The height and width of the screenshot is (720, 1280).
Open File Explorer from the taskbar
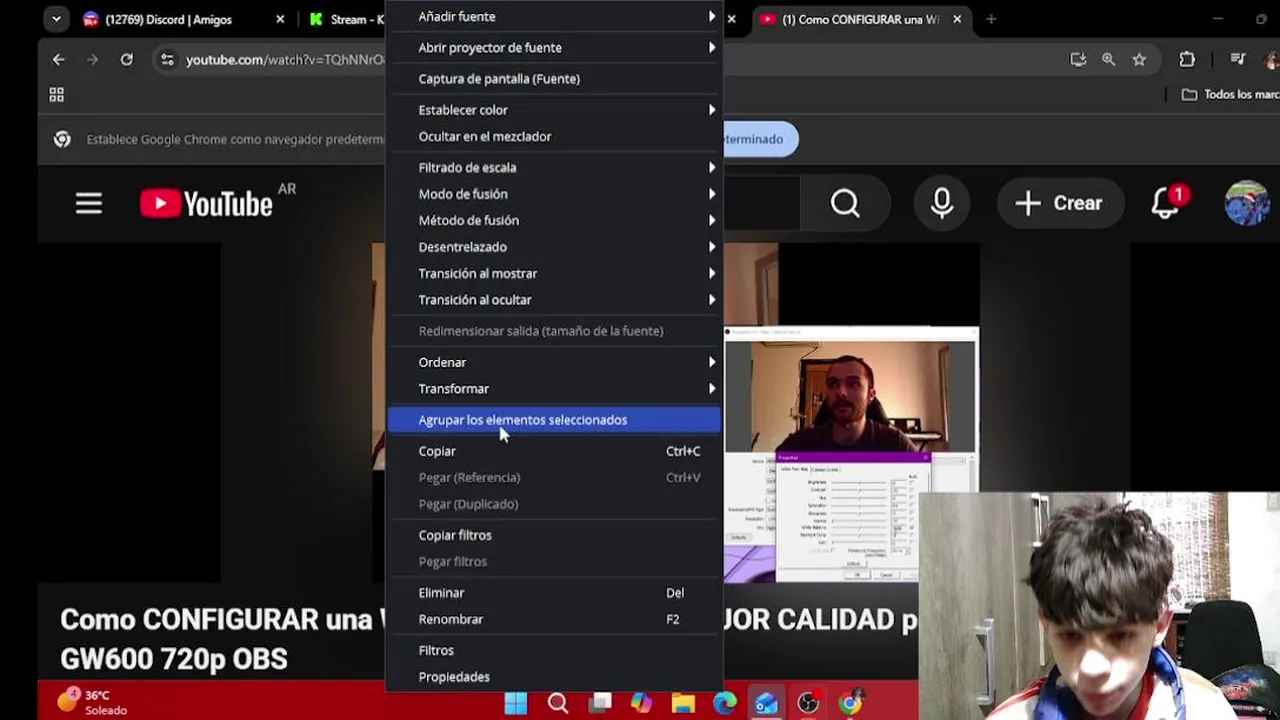click(x=683, y=704)
